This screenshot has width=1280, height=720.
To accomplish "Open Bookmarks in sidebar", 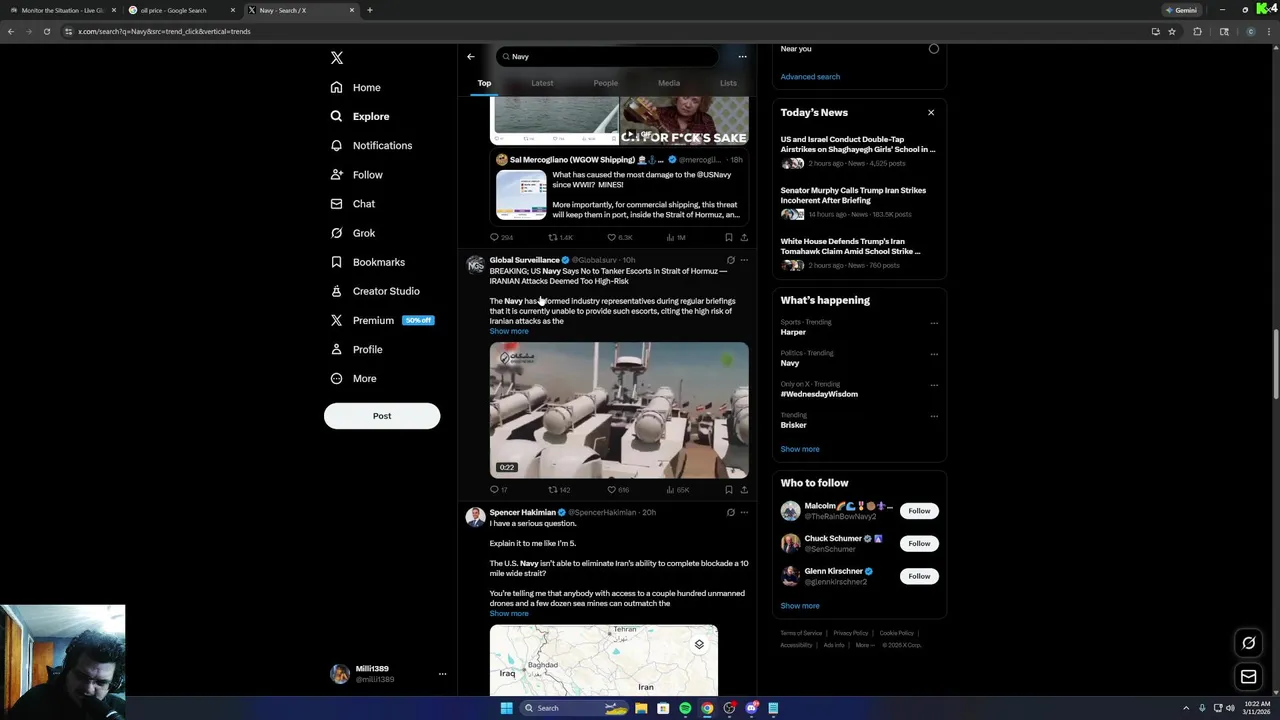I will point(368,262).
